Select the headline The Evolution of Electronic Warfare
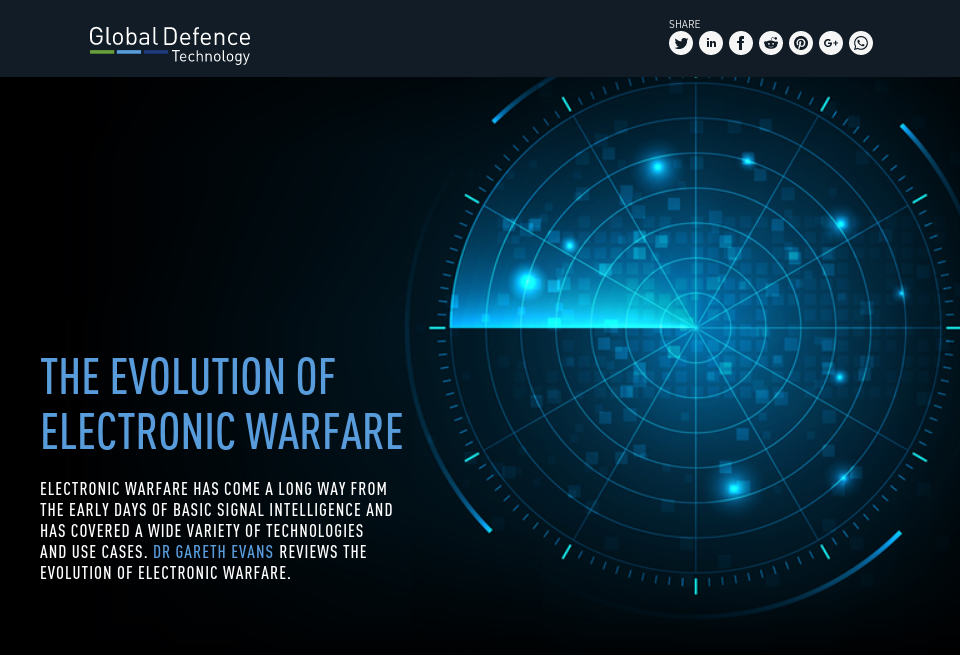The width and height of the screenshot is (960, 655). click(221, 404)
